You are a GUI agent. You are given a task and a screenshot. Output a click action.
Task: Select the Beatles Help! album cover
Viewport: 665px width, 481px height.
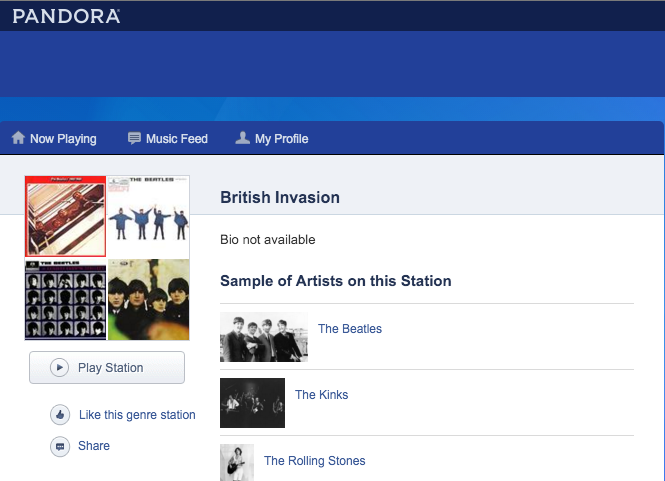click(x=148, y=216)
